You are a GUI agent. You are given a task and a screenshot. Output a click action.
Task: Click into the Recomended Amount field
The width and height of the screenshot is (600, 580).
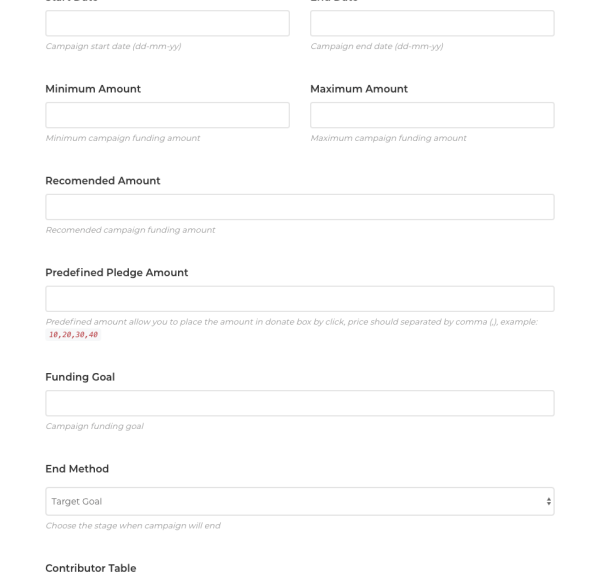tap(300, 207)
